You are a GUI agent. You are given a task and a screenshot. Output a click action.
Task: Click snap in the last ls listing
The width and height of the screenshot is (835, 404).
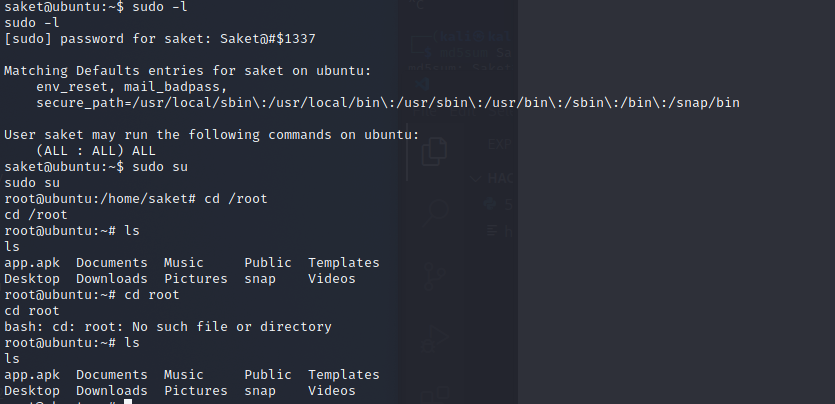[x=260, y=391]
